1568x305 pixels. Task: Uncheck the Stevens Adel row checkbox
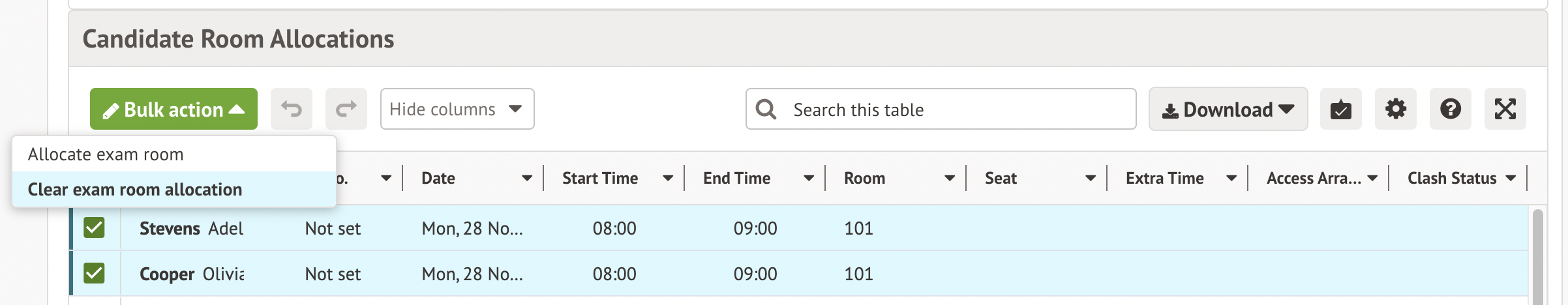click(x=94, y=227)
